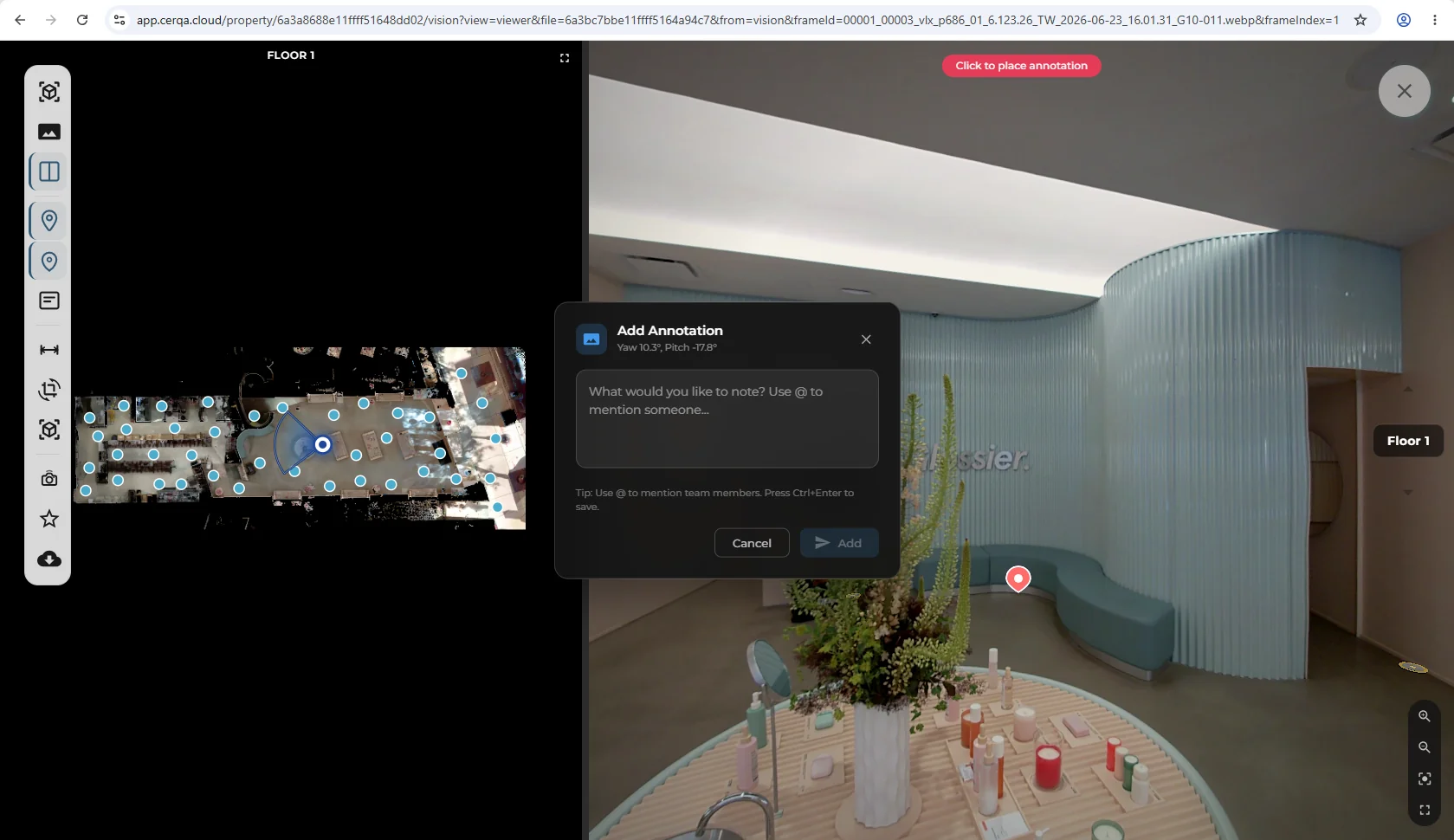Click the Add button to save annotation

tap(839, 543)
